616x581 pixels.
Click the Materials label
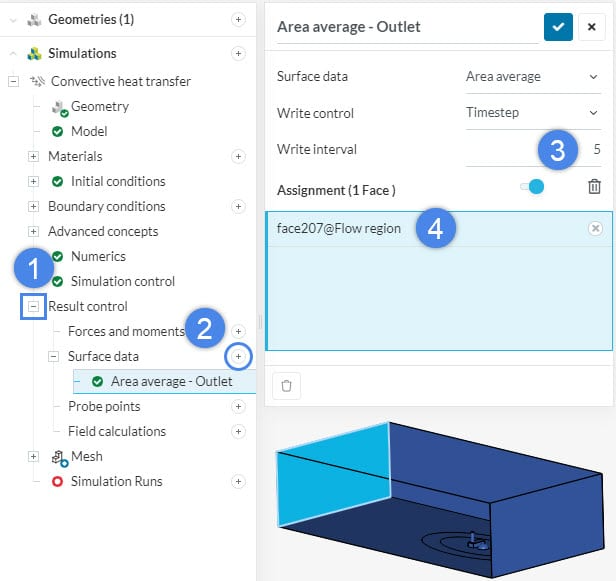click(75, 156)
